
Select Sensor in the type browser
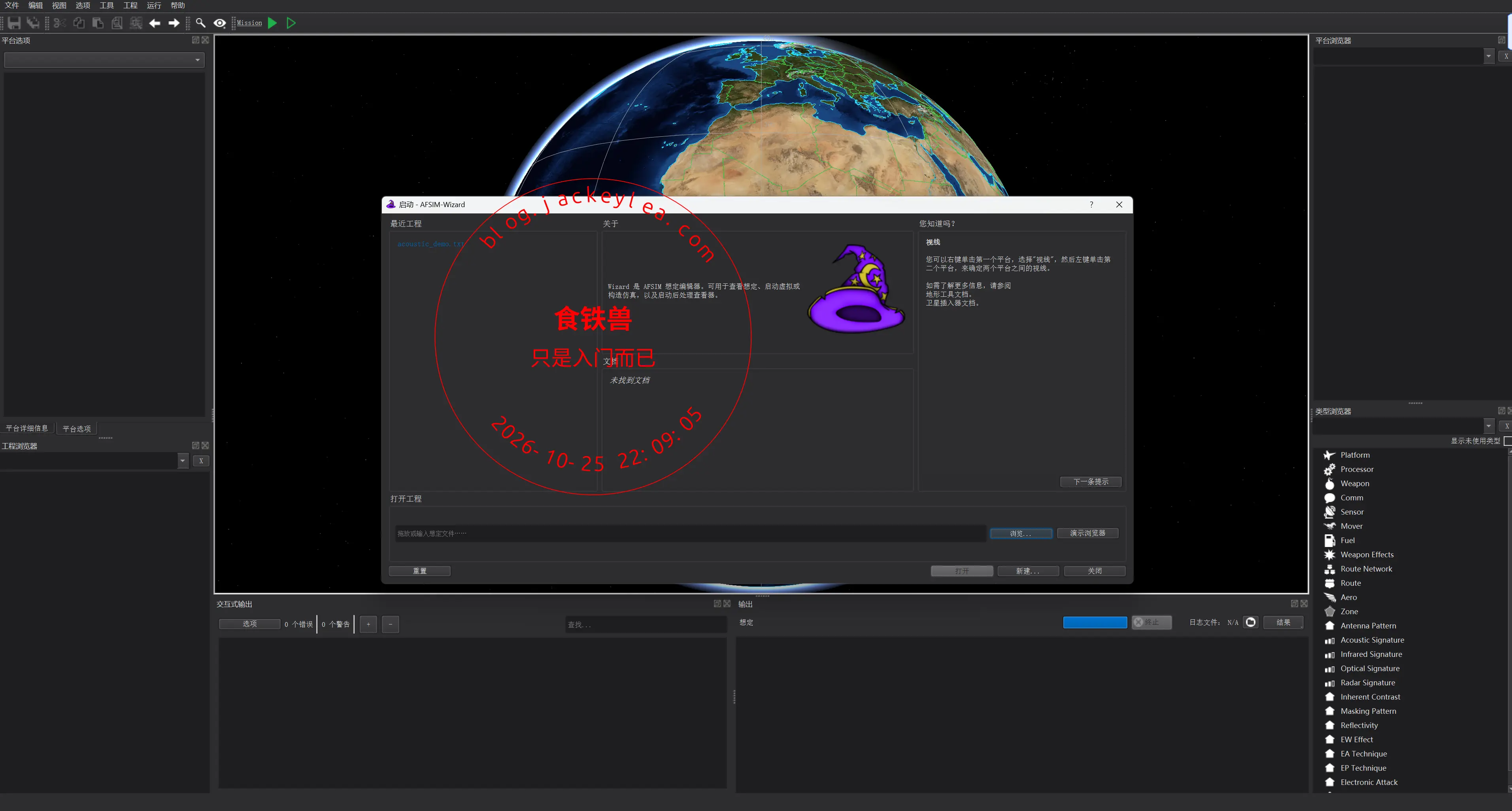tap(1352, 512)
